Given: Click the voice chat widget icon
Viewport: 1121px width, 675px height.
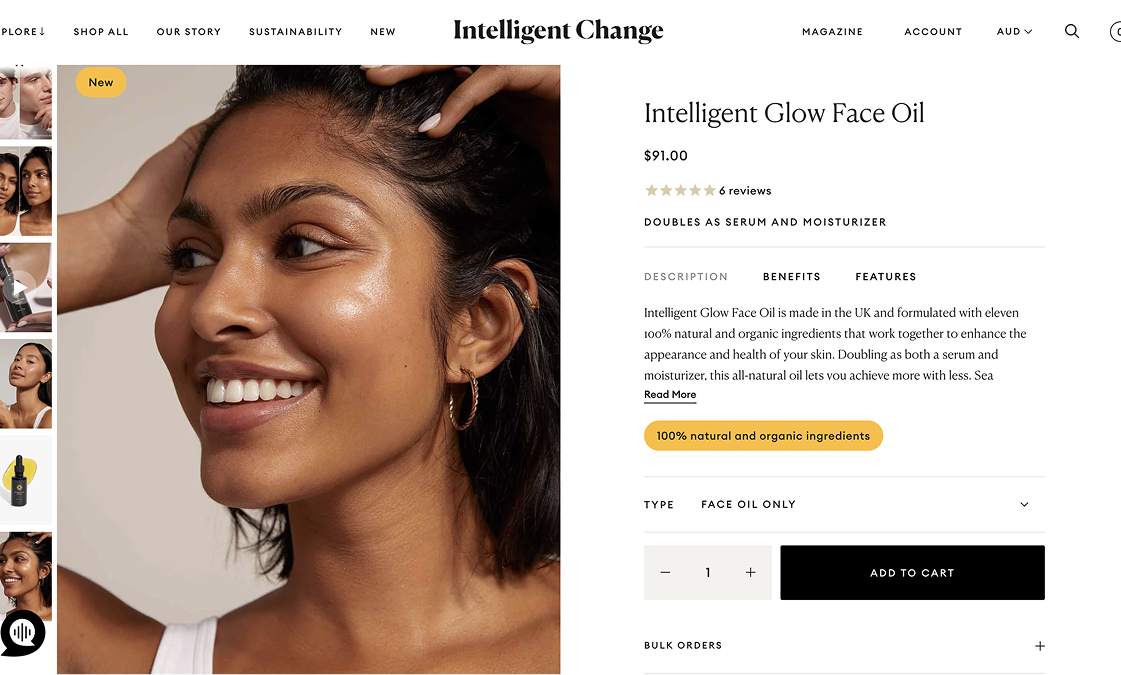Looking at the screenshot, I should point(23,633).
